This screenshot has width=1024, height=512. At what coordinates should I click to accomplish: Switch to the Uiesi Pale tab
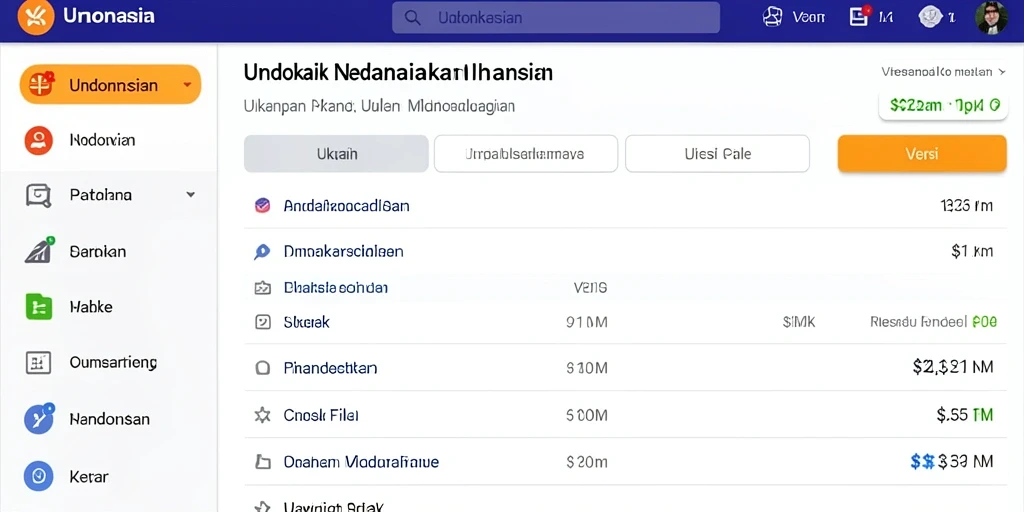click(x=717, y=154)
